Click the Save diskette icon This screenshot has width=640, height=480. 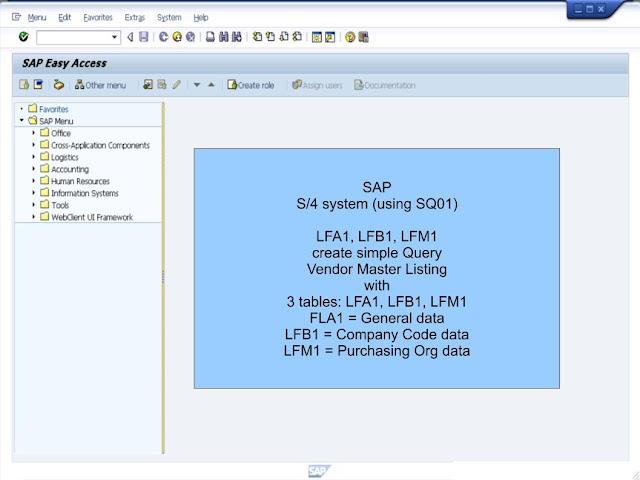click(x=143, y=37)
